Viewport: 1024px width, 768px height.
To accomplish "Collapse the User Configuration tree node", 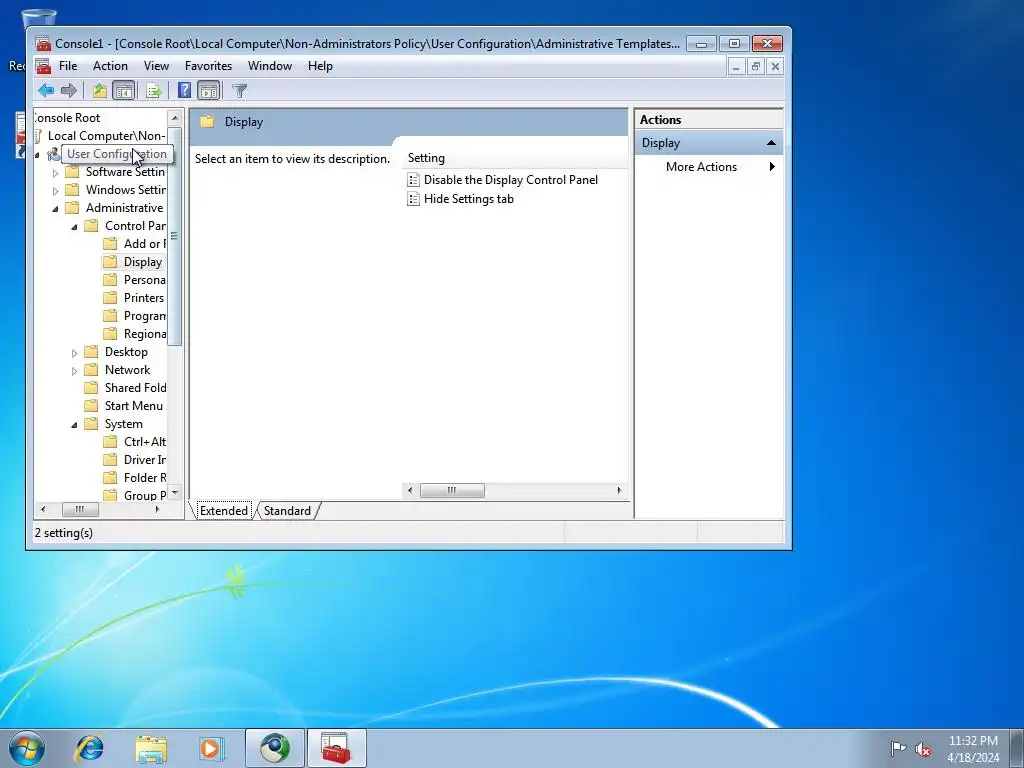I will (x=37, y=155).
